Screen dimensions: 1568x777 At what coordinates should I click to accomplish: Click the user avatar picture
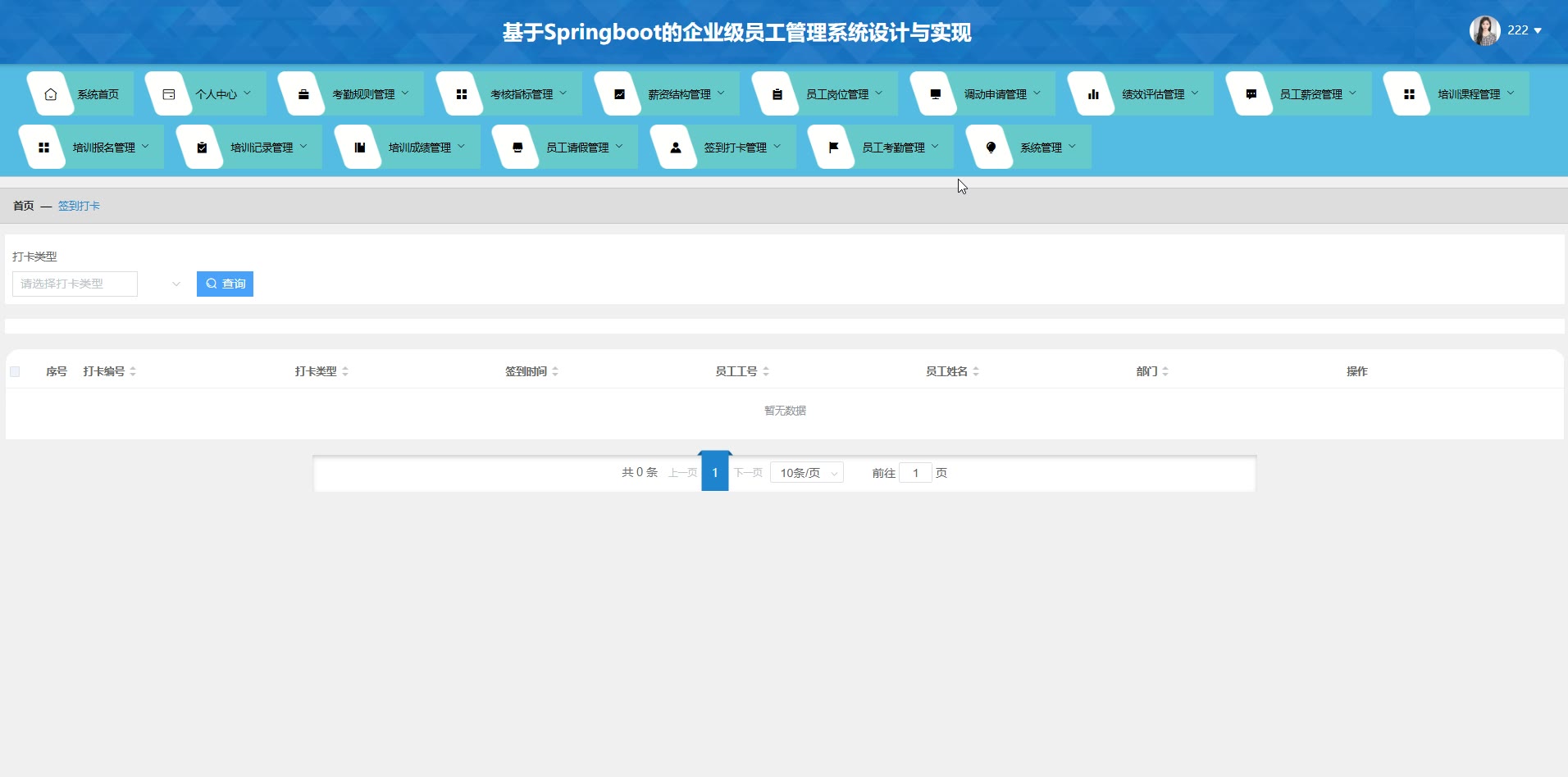click(1484, 30)
